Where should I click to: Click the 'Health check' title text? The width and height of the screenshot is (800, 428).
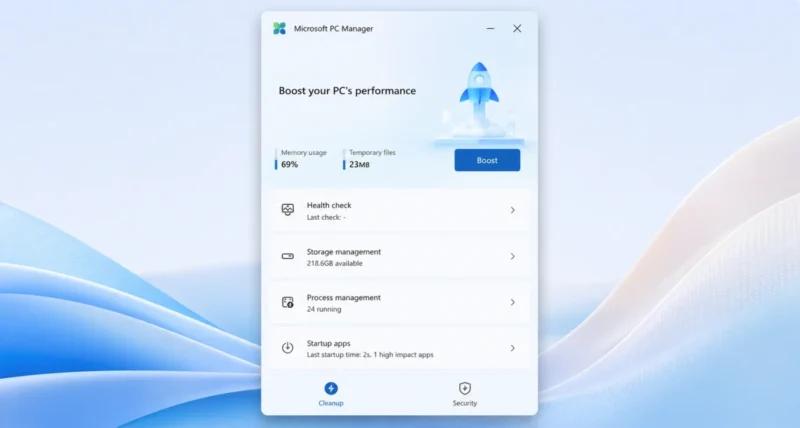coord(329,205)
